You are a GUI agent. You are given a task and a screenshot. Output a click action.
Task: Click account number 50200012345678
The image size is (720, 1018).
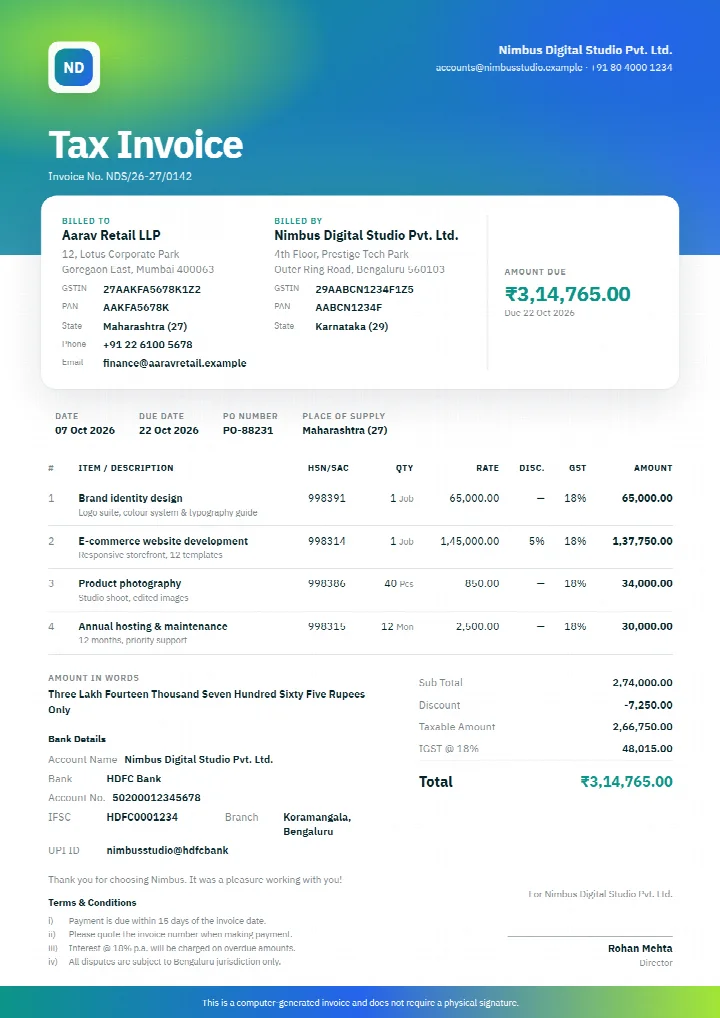[x=156, y=797]
